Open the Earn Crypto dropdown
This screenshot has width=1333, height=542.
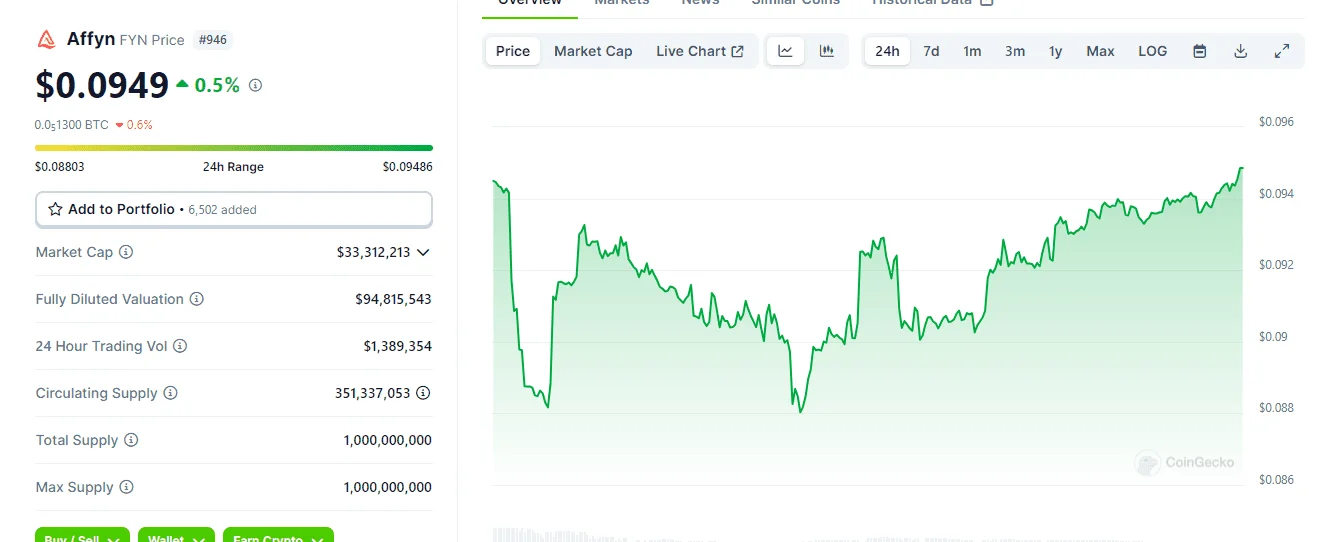click(x=278, y=535)
